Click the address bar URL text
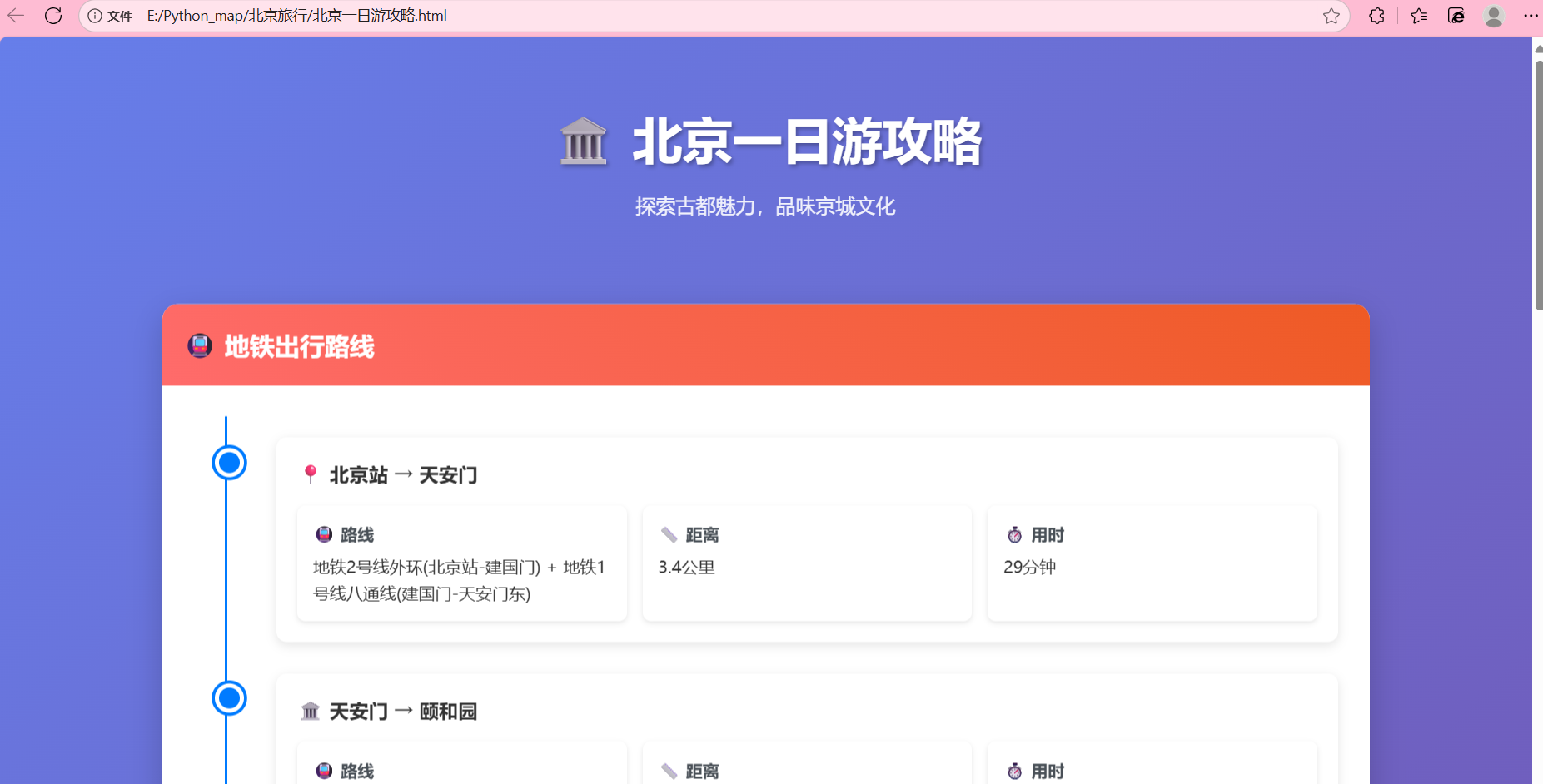This screenshot has height=784, width=1543. click(x=296, y=16)
